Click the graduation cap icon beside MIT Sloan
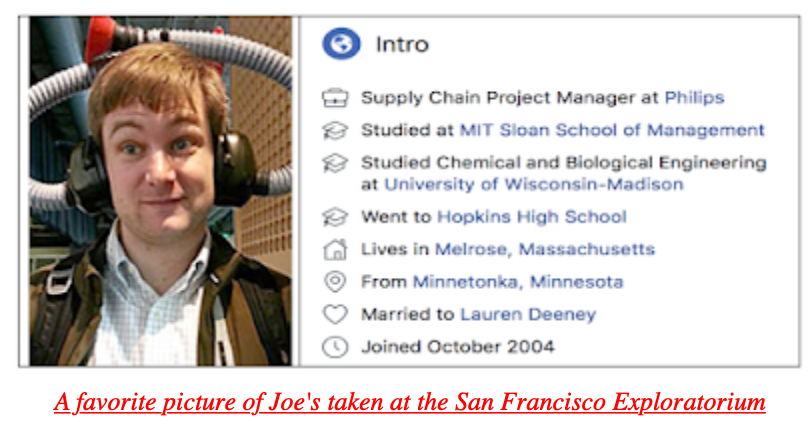Viewport: 811px width, 426px height. point(334,130)
